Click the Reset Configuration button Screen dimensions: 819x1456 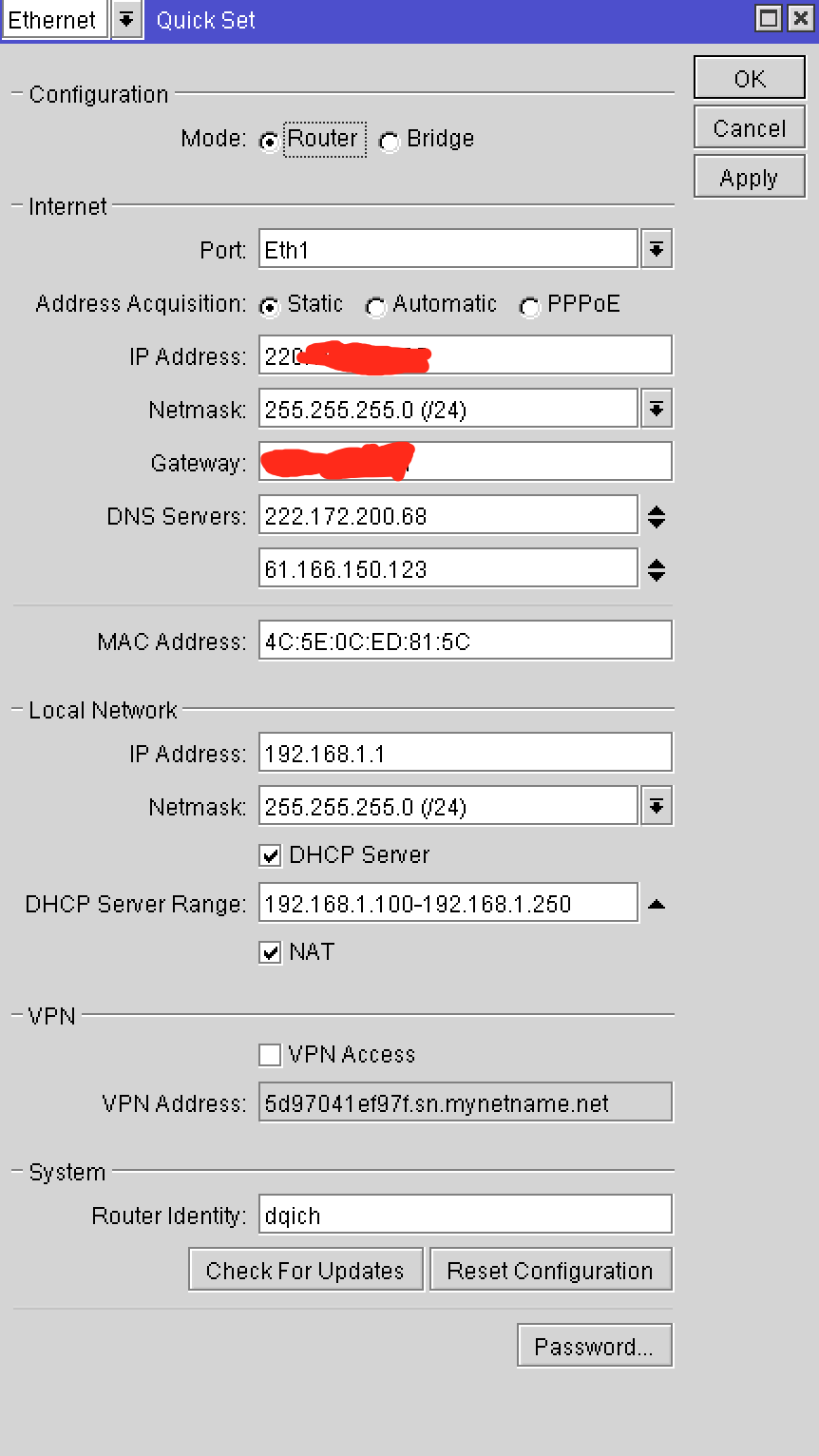550,1271
